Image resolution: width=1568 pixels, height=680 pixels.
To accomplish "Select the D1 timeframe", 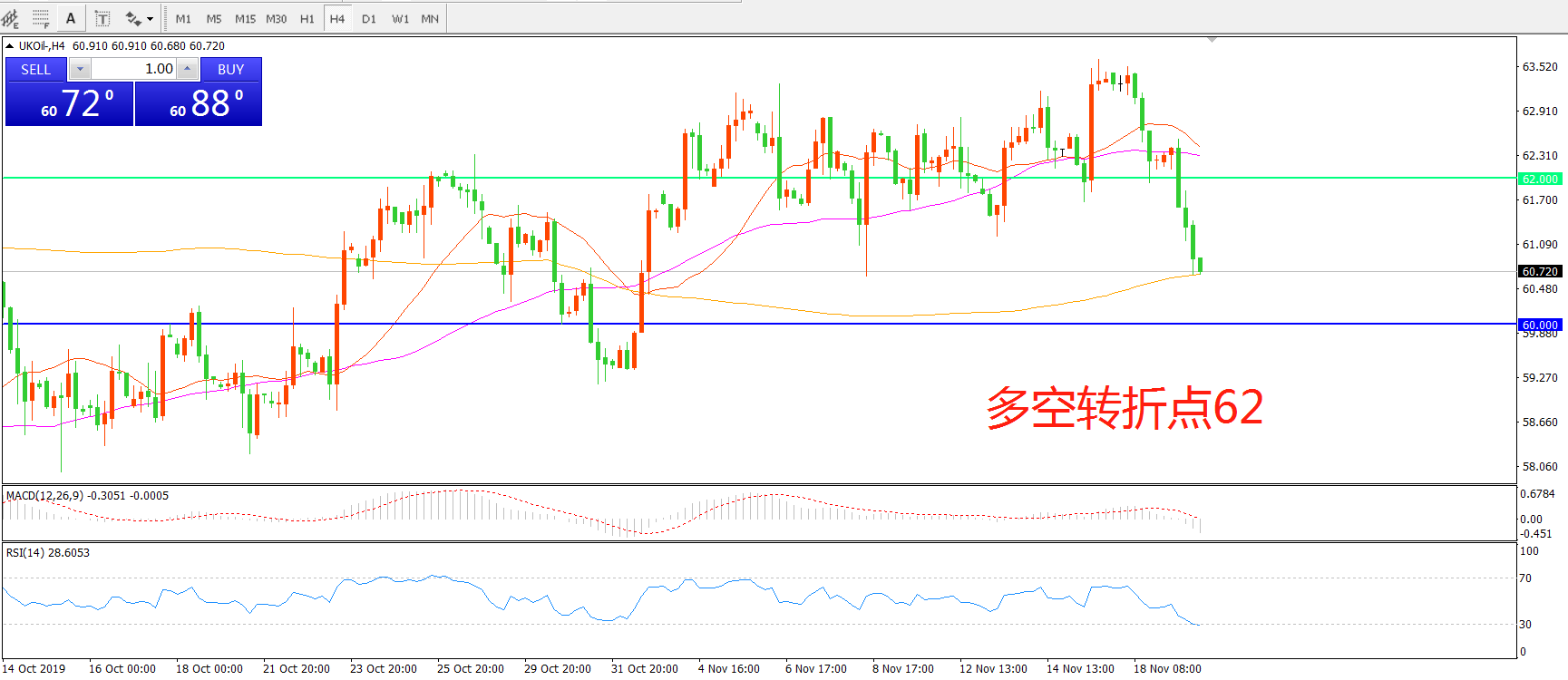I will coord(368,18).
